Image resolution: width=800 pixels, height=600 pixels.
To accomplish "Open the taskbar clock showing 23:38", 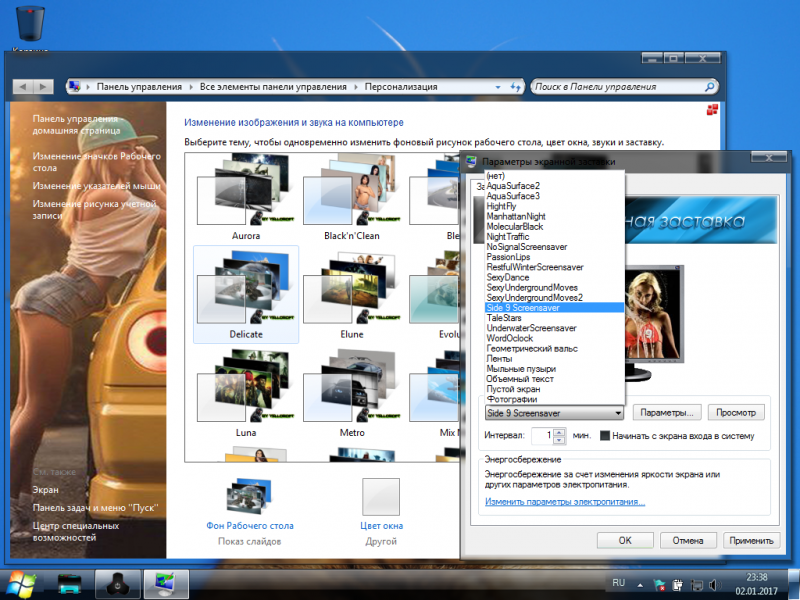I will coord(757,585).
